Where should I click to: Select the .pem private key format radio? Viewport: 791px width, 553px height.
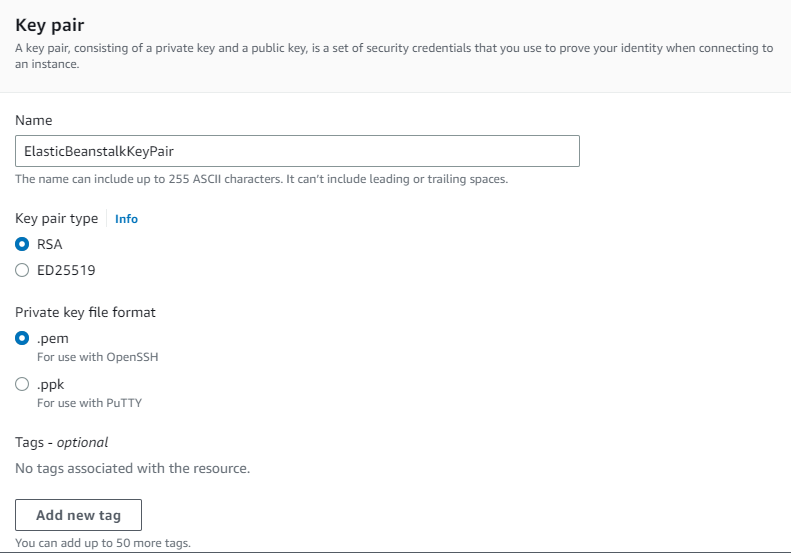[22, 338]
